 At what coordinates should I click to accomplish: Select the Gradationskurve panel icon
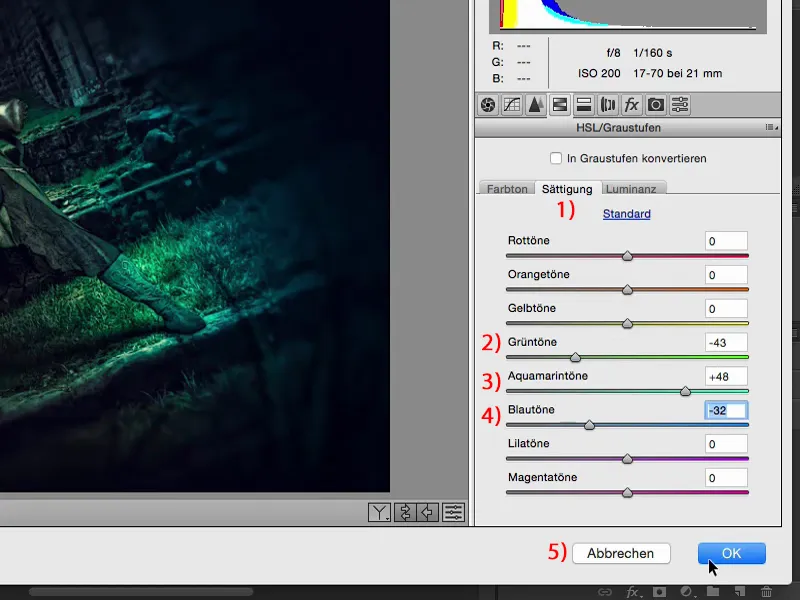[512, 104]
